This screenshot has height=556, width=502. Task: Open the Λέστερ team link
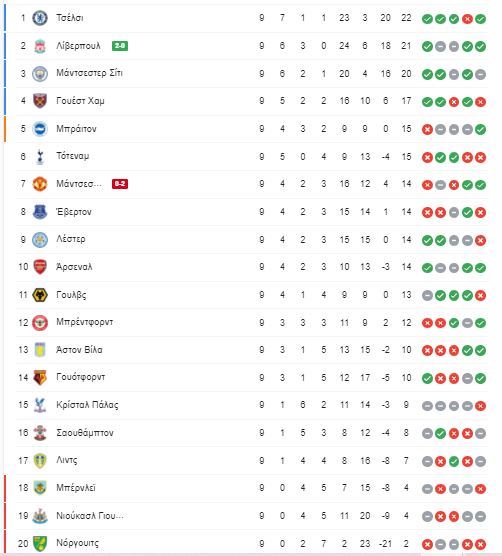click(71, 239)
